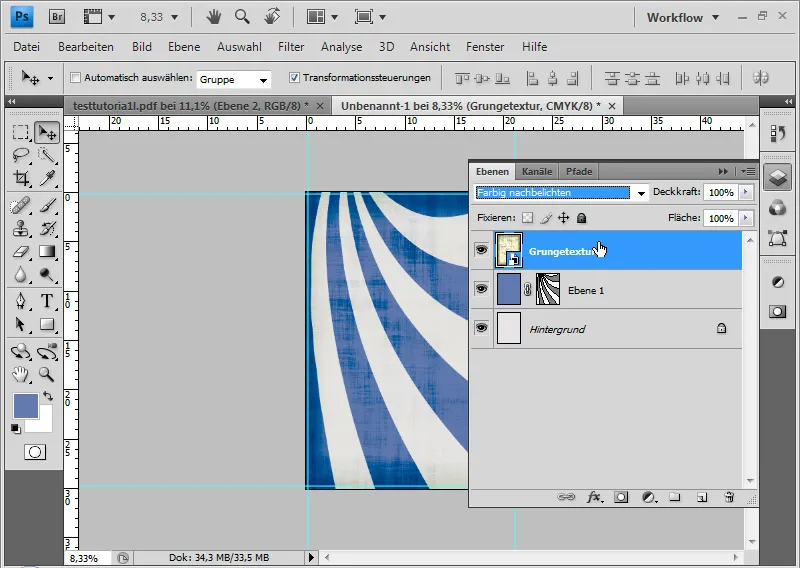Select the Path Selection arrow tool
This screenshot has width=800, height=568.
coord(20,324)
